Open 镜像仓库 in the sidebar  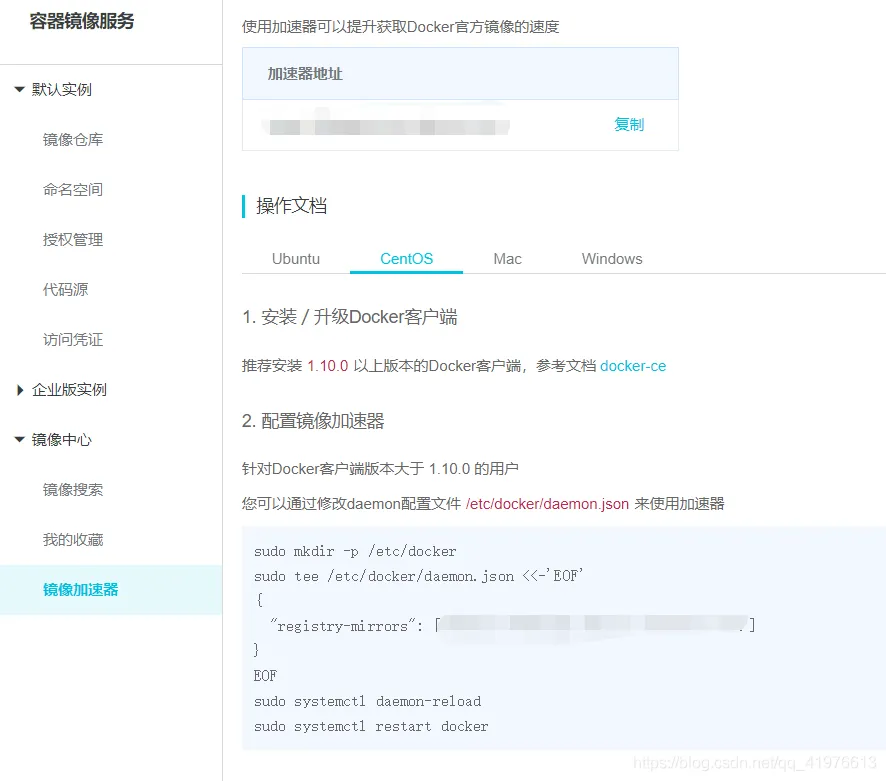(x=72, y=139)
